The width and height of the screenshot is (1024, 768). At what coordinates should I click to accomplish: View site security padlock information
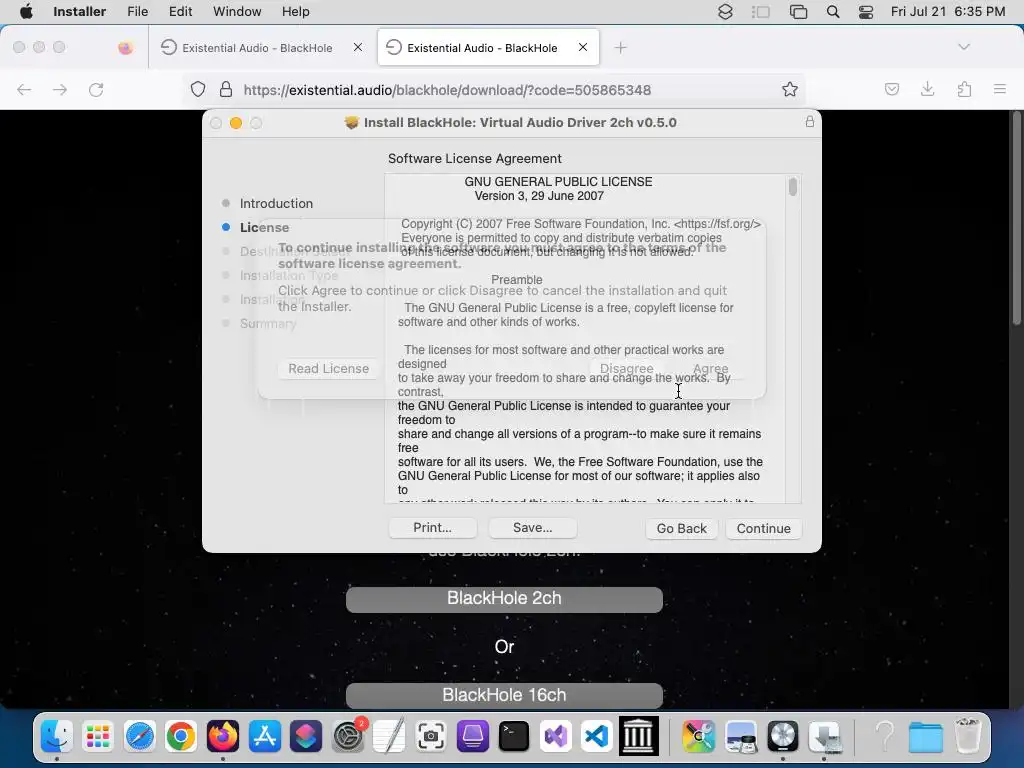pos(226,89)
